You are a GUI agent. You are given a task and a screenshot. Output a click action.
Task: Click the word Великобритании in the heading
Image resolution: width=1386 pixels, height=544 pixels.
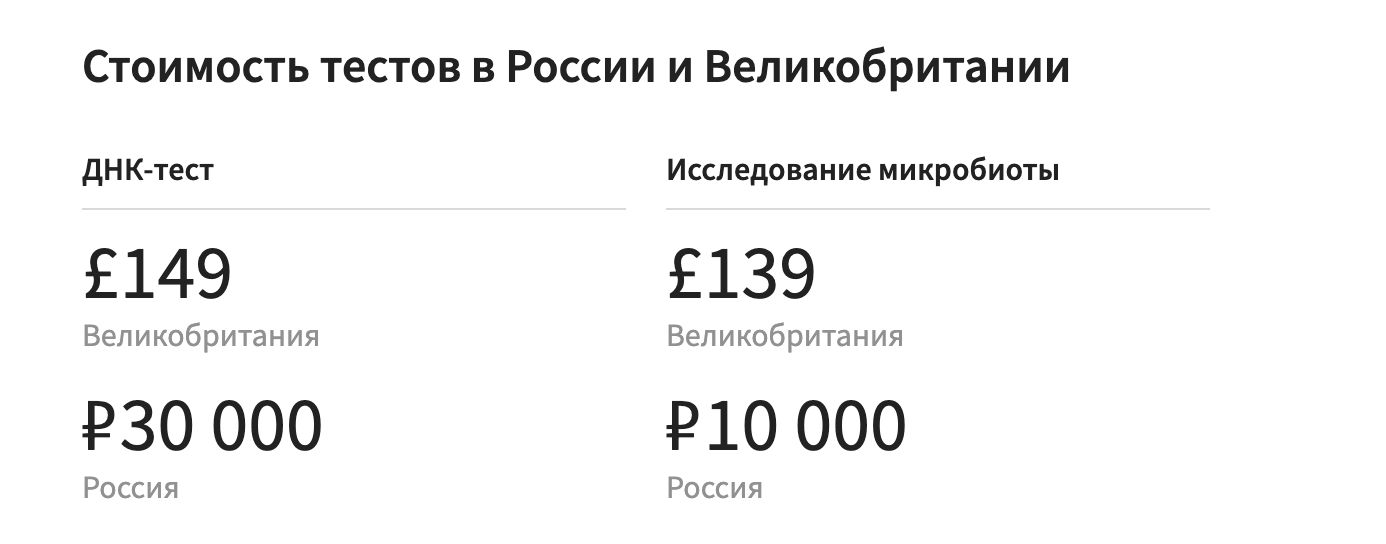click(888, 68)
